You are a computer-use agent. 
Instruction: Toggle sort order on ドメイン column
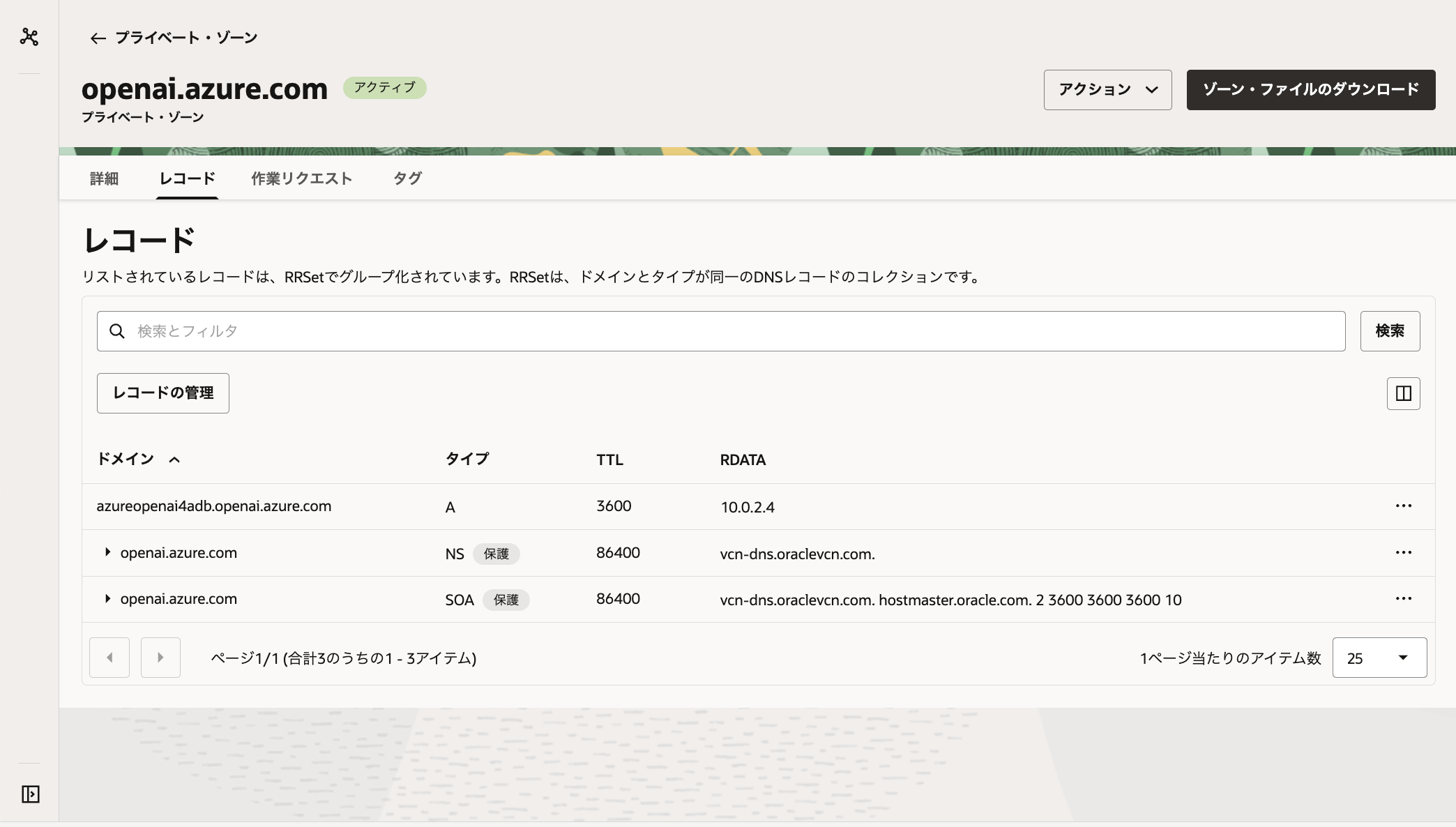click(175, 460)
